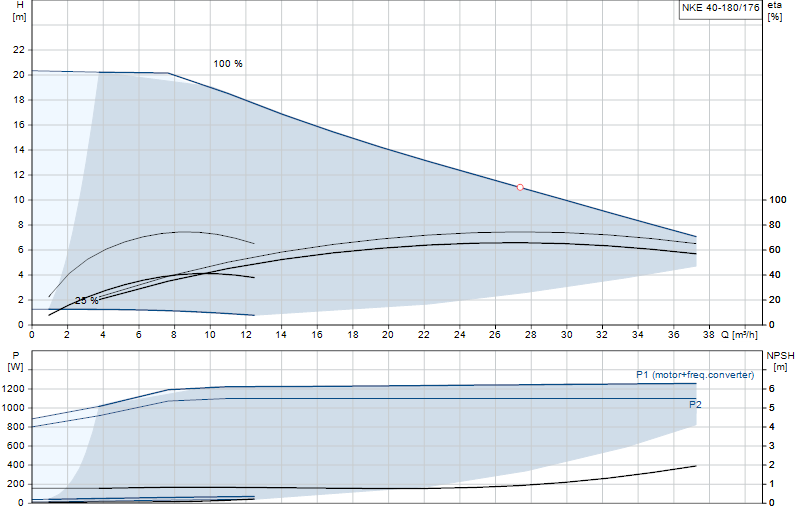Click the Q [m³/h] axis label
This screenshot has height=520, width=800.
click(x=739, y=335)
